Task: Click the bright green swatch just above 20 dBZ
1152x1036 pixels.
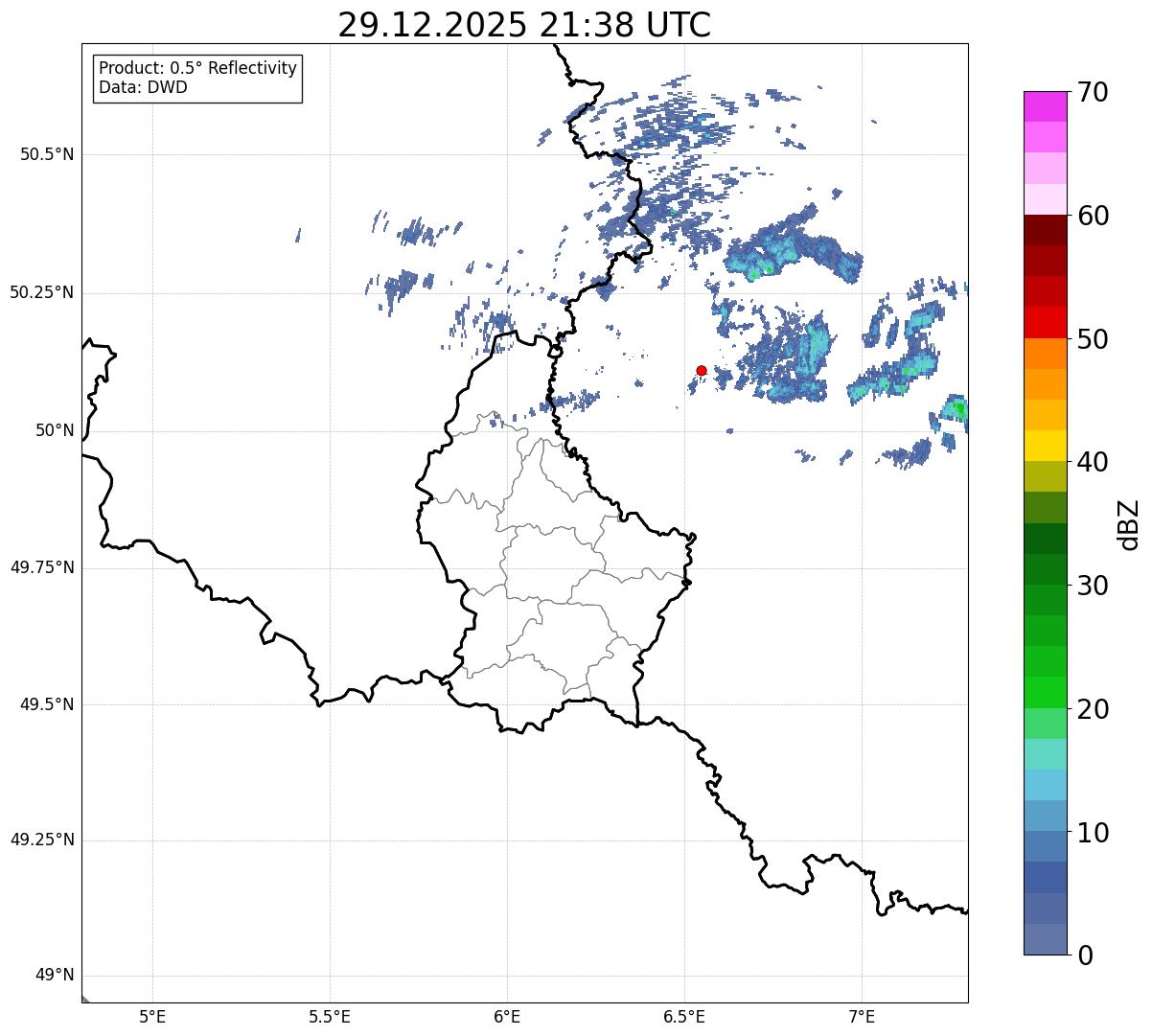Action: [x=1046, y=692]
